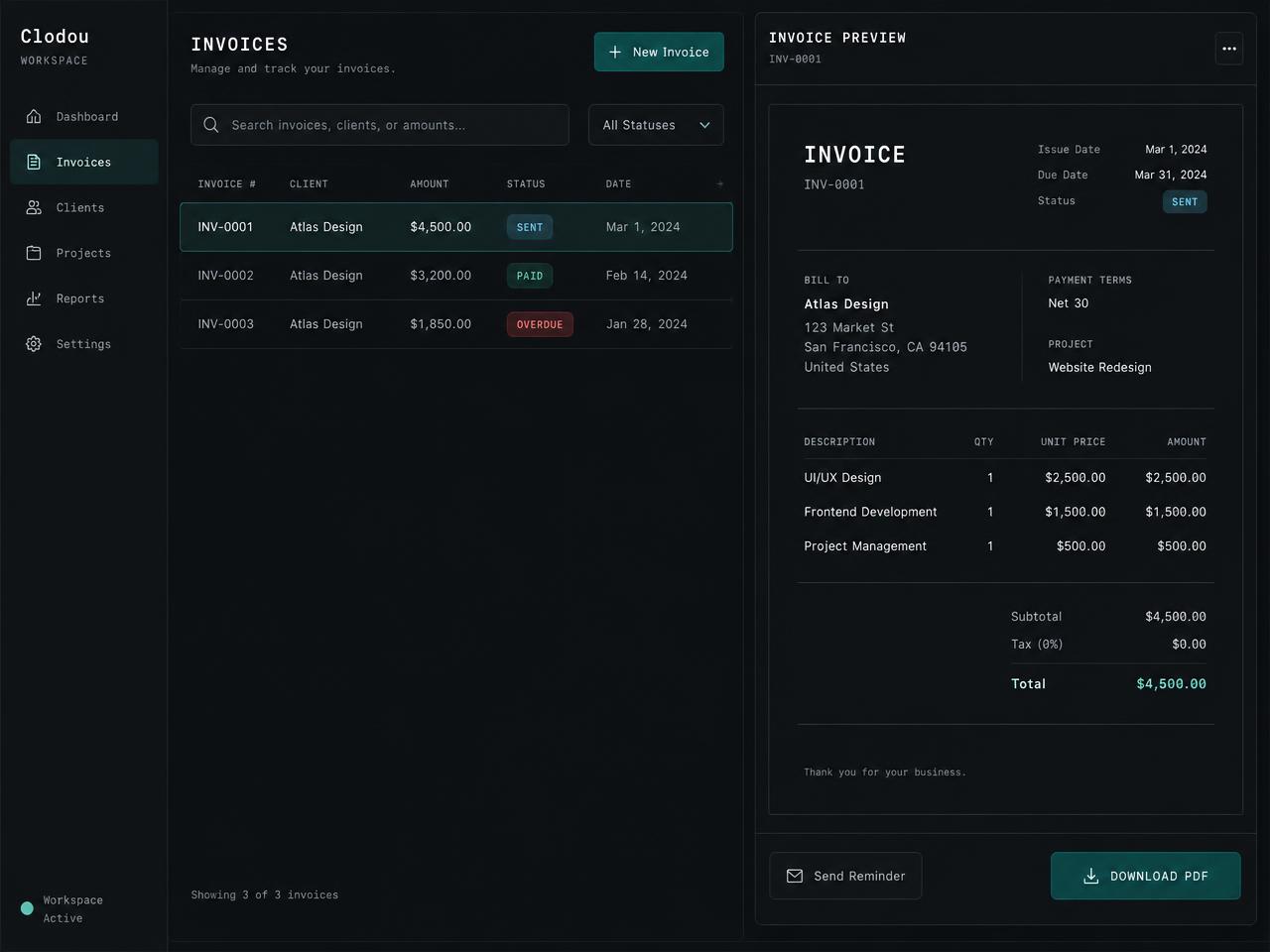Click the Mar 31, 2024 due date
The image size is (1270, 952).
tap(1171, 176)
